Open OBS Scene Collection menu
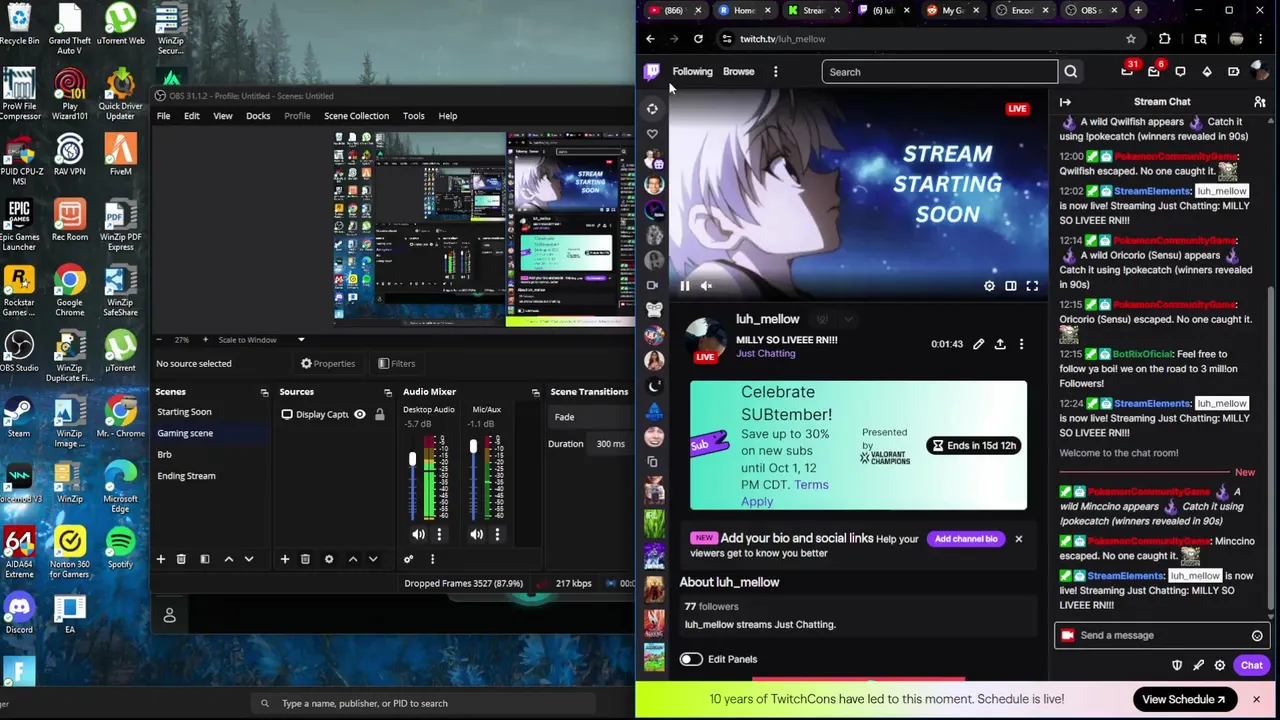 pos(356,116)
